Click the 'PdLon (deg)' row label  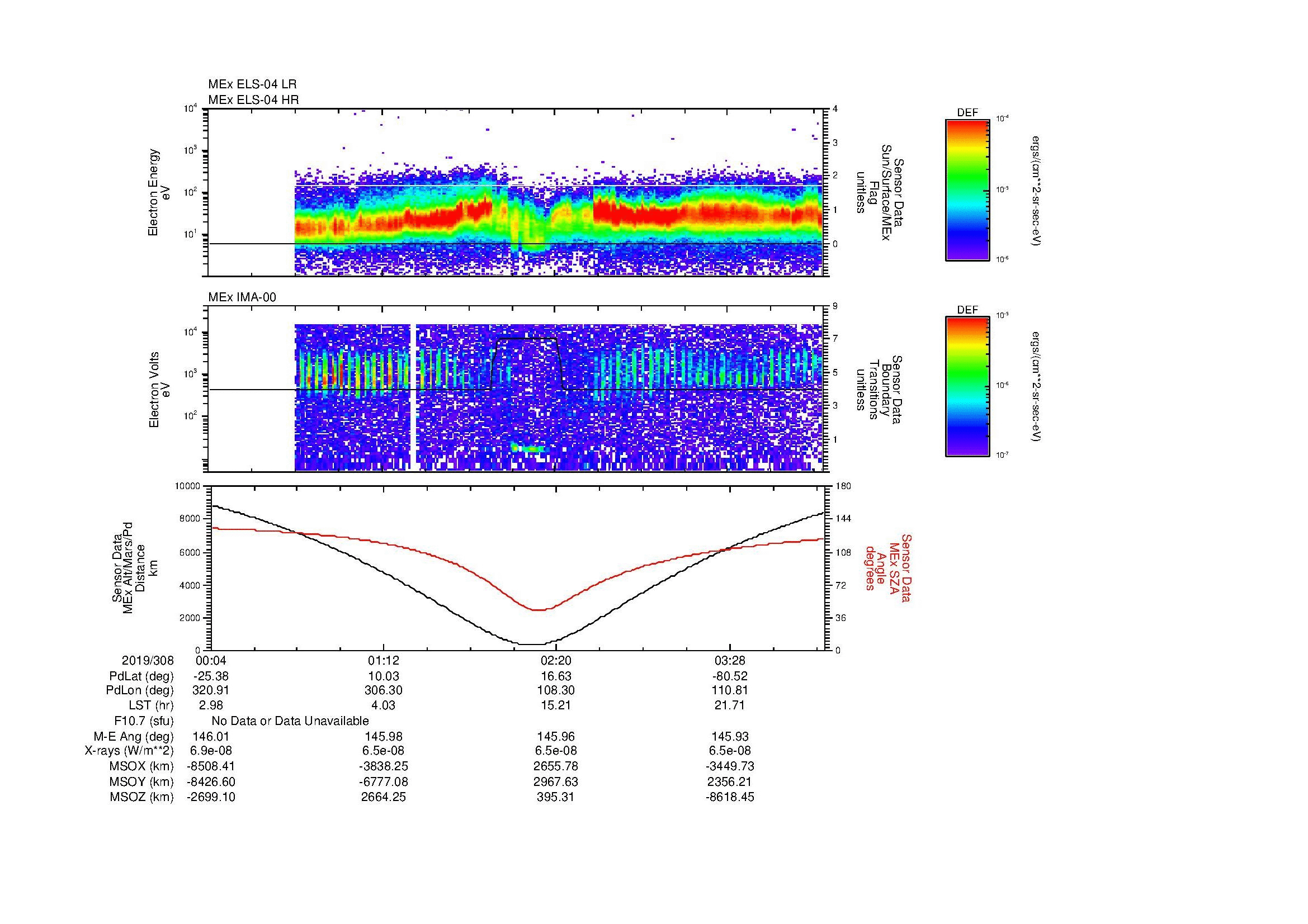[140, 690]
